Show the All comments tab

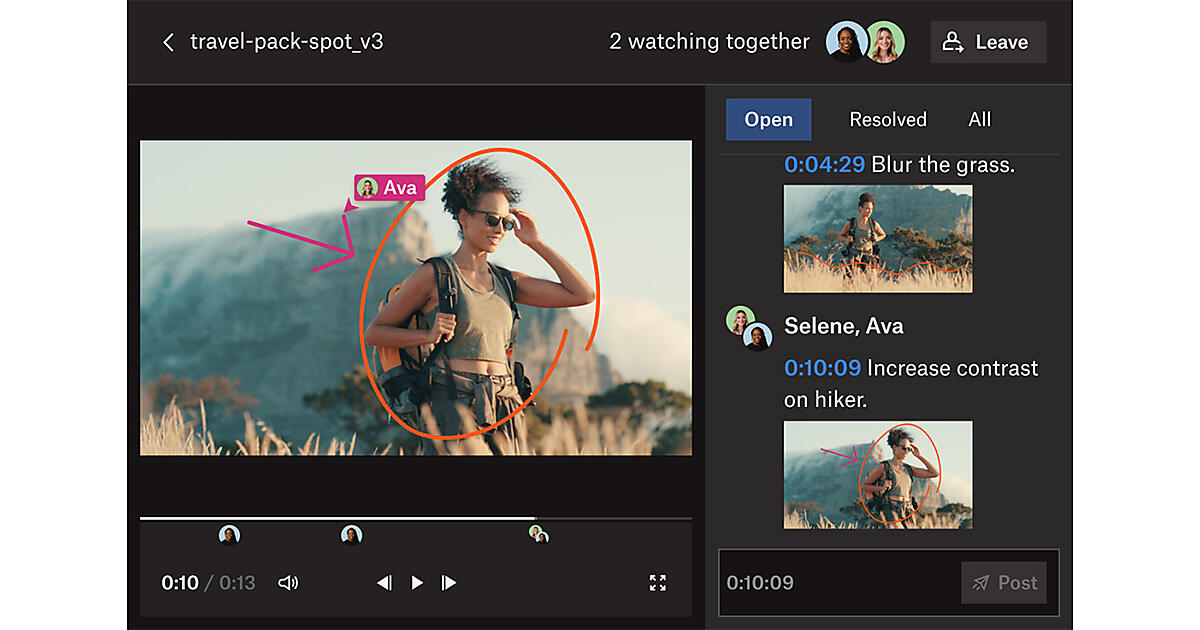[x=979, y=119]
